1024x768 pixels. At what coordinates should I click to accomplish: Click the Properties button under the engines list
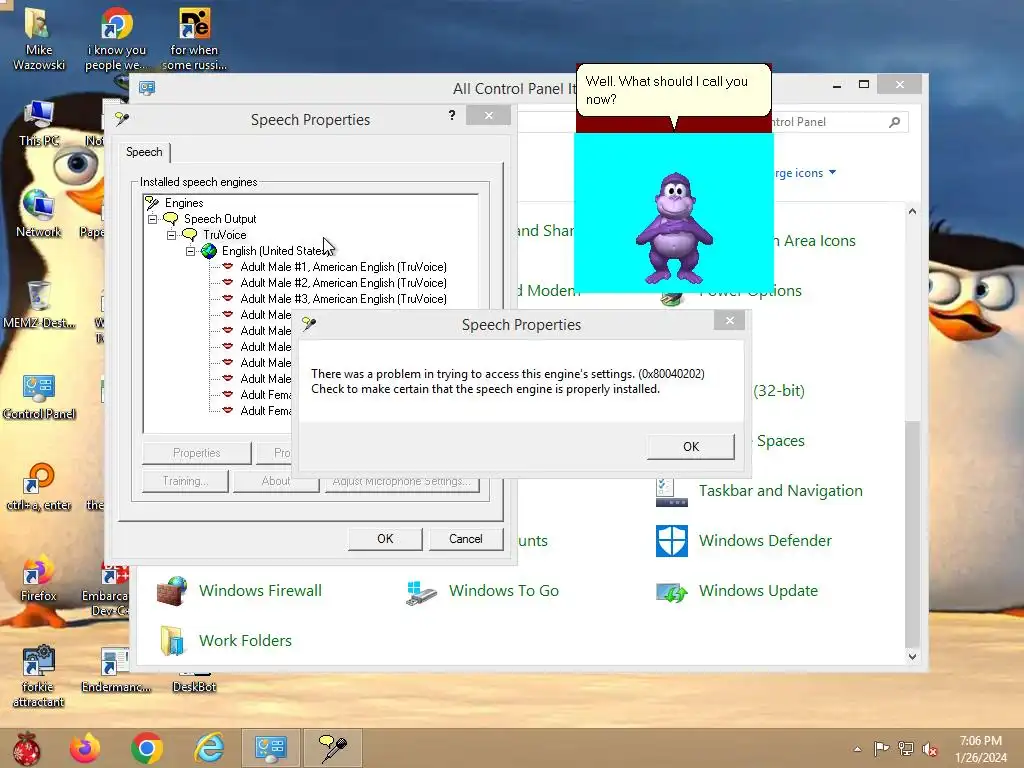click(x=197, y=453)
